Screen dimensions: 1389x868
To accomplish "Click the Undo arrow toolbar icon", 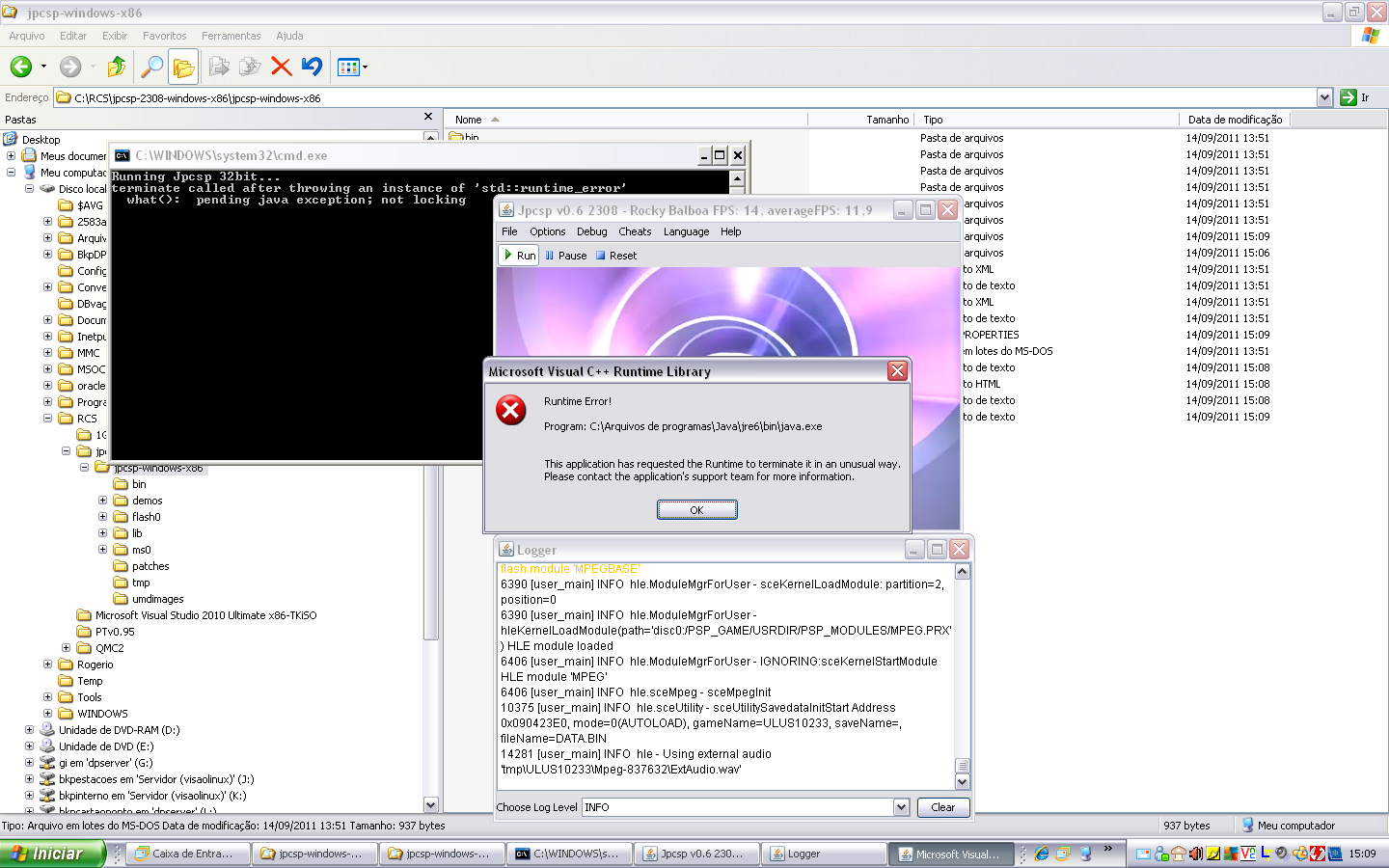I will coord(312,67).
